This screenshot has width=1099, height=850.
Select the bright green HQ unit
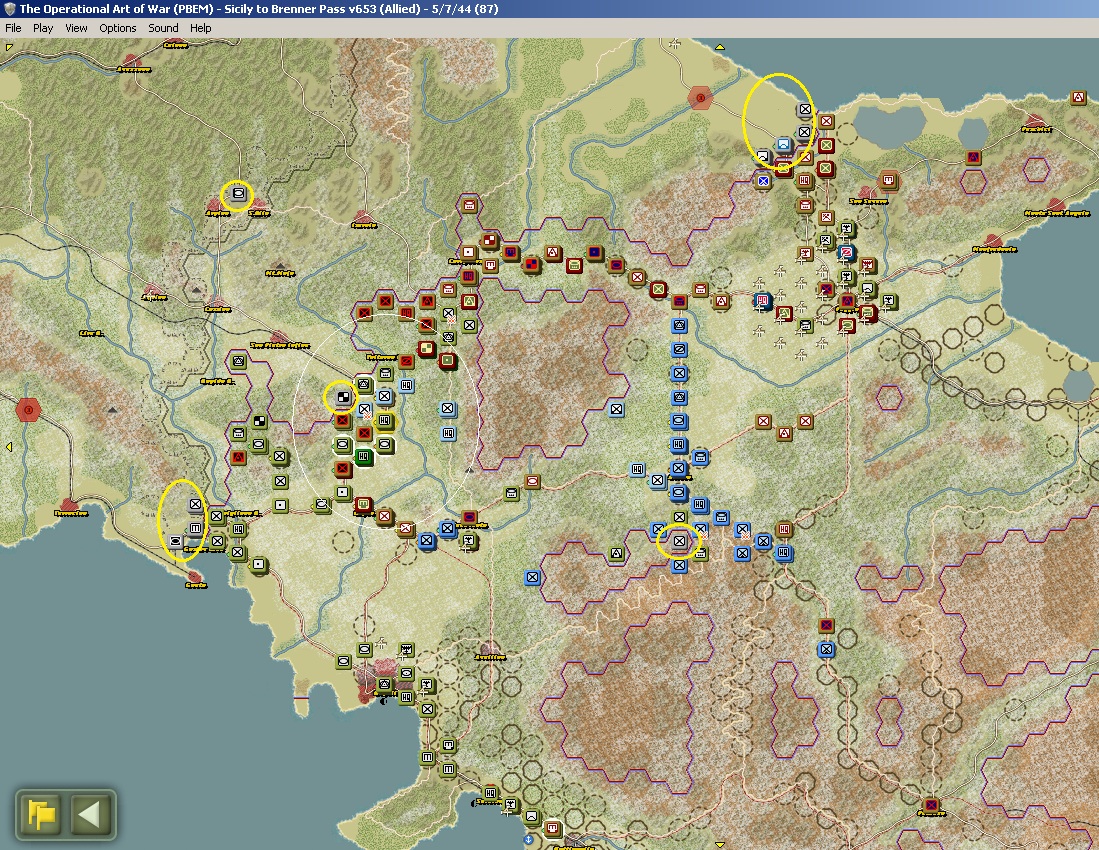click(x=363, y=457)
